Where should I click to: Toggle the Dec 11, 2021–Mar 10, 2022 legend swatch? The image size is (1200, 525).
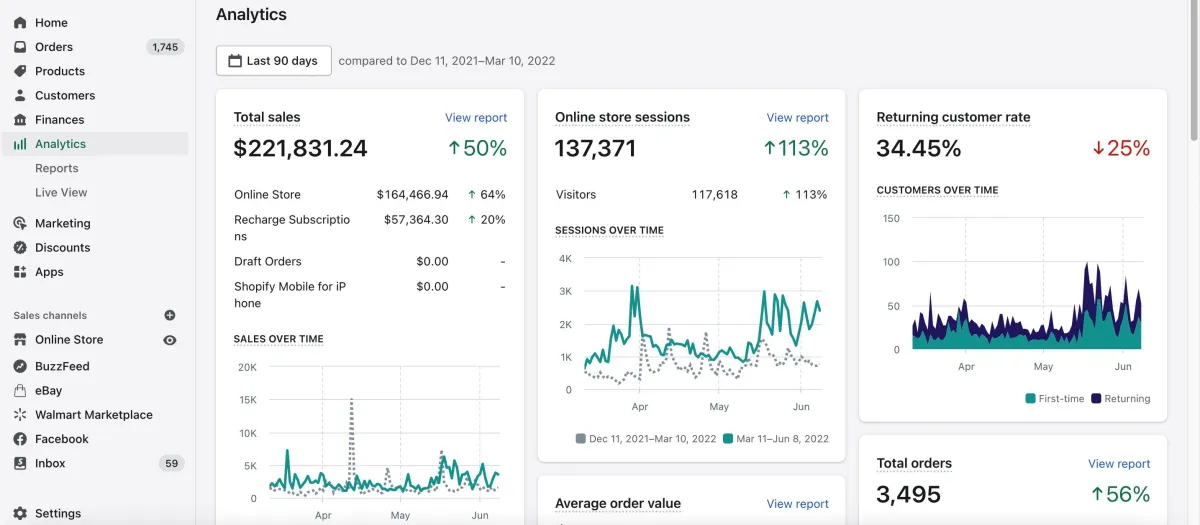[581, 438]
